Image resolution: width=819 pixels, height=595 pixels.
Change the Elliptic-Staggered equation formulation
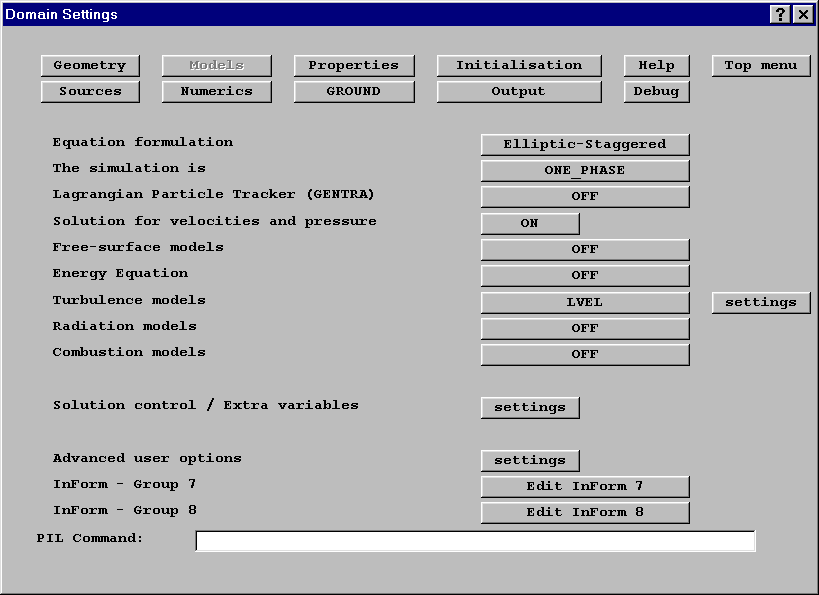585,145
